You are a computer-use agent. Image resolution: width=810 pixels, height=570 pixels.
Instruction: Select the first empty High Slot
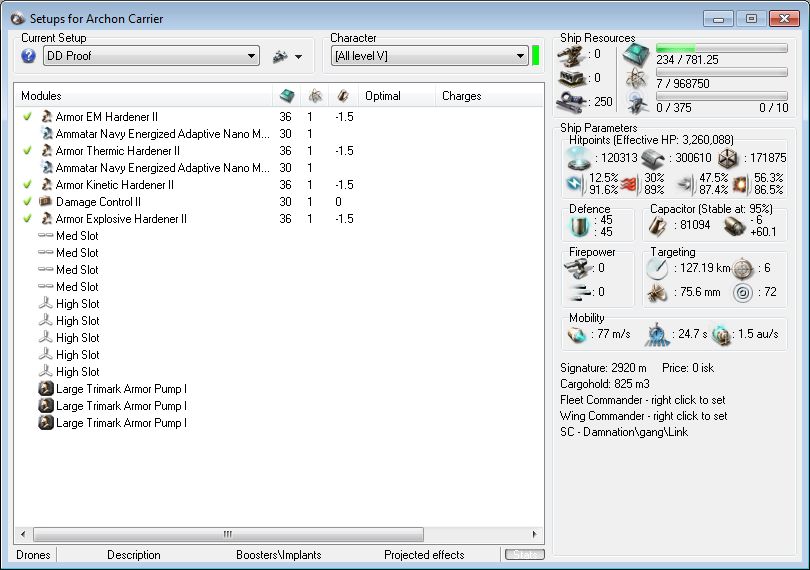pos(279,304)
